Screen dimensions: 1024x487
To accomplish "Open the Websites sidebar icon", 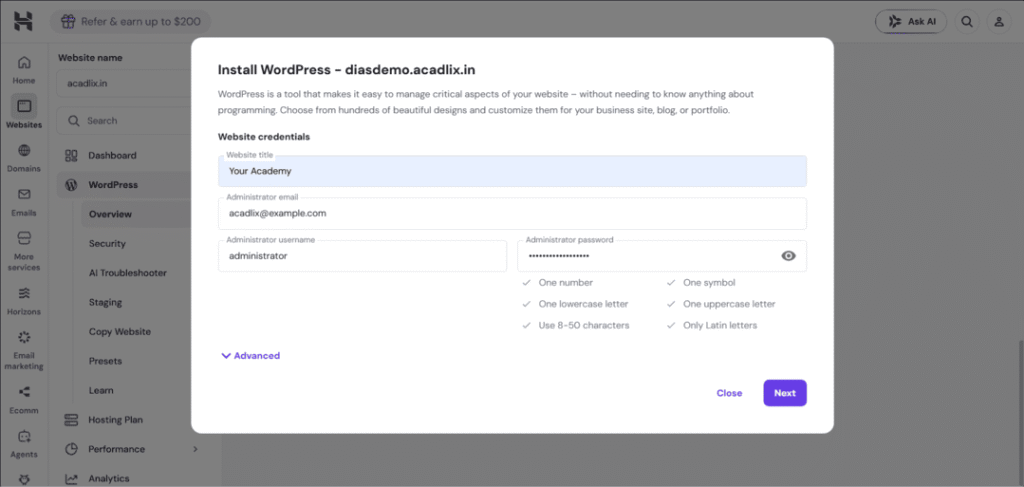I will [x=24, y=106].
